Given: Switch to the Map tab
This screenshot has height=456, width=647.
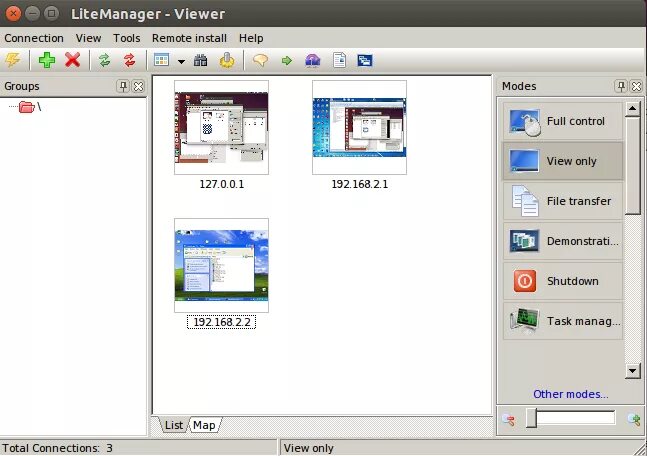Looking at the screenshot, I should (x=204, y=425).
